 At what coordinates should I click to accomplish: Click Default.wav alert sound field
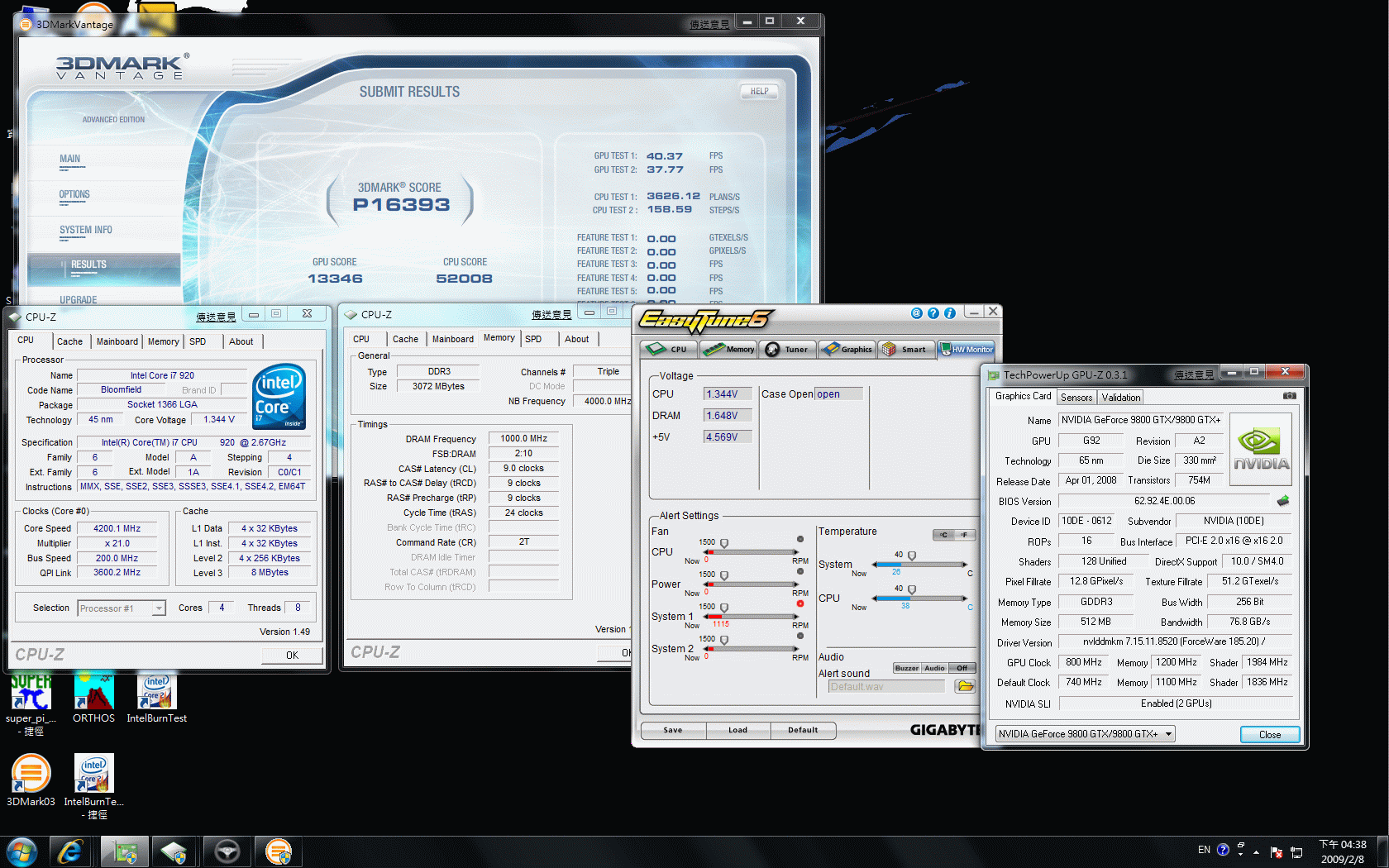[886, 686]
